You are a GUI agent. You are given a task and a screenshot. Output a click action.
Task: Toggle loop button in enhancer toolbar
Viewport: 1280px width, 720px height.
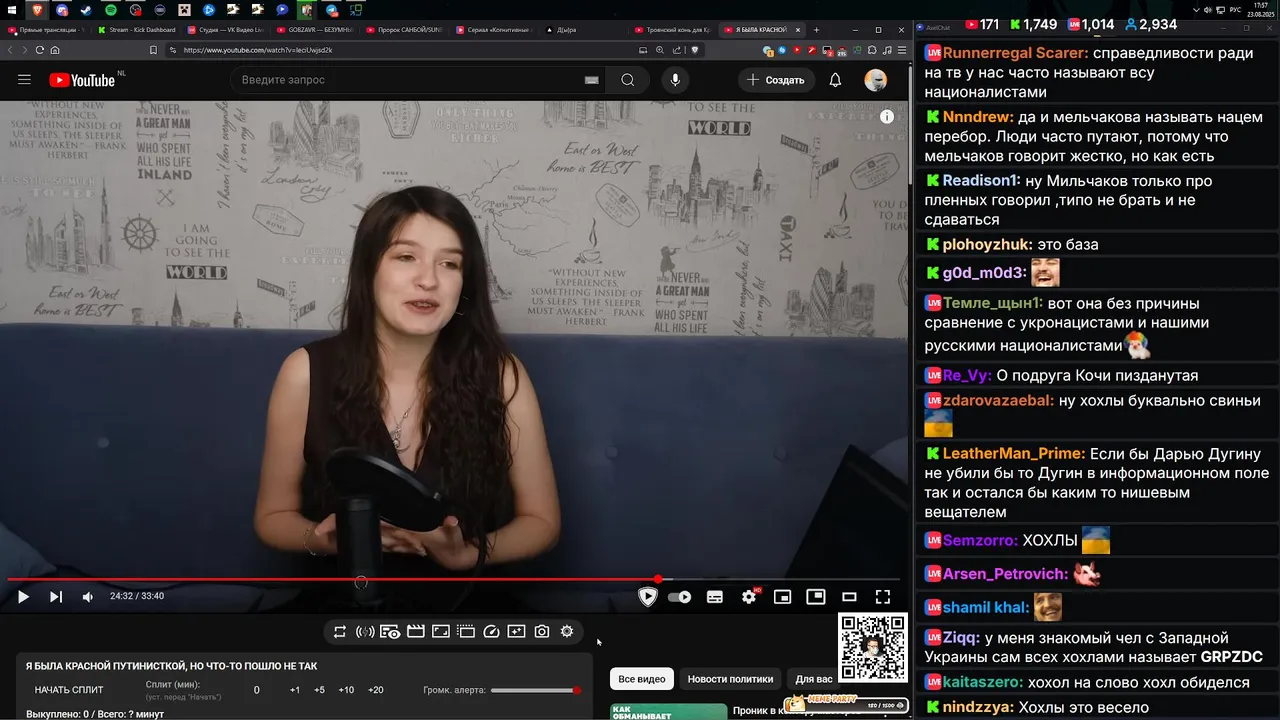[x=340, y=632]
